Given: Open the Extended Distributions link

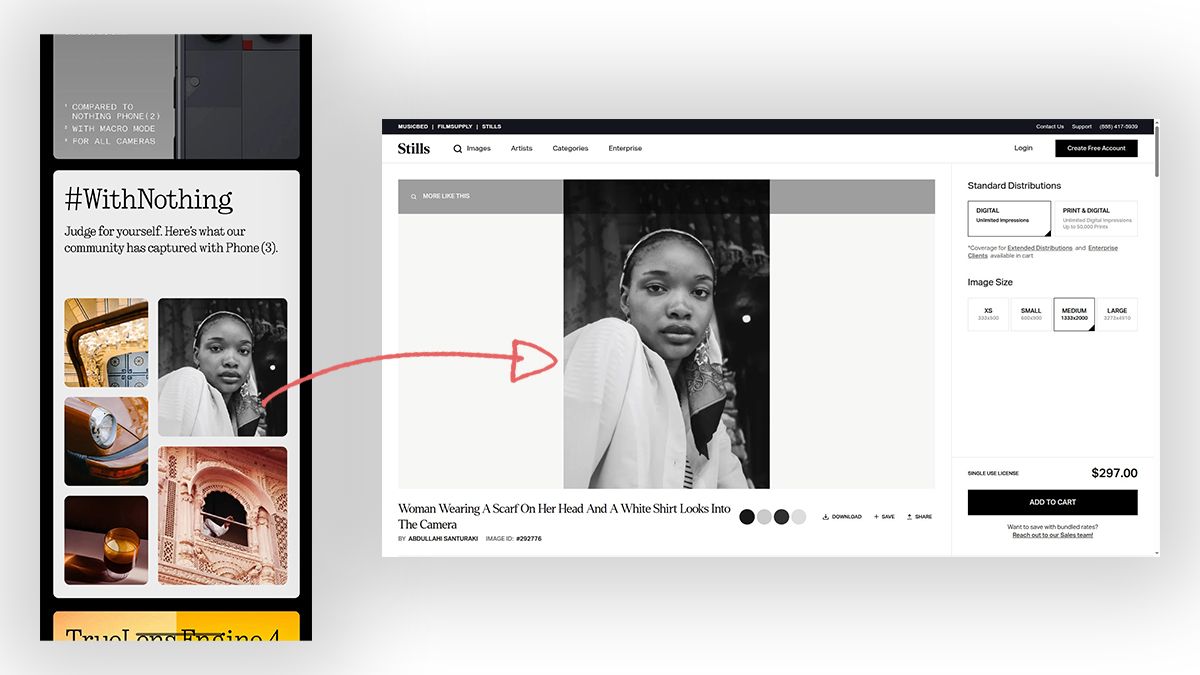Looking at the screenshot, I should (x=1039, y=248).
